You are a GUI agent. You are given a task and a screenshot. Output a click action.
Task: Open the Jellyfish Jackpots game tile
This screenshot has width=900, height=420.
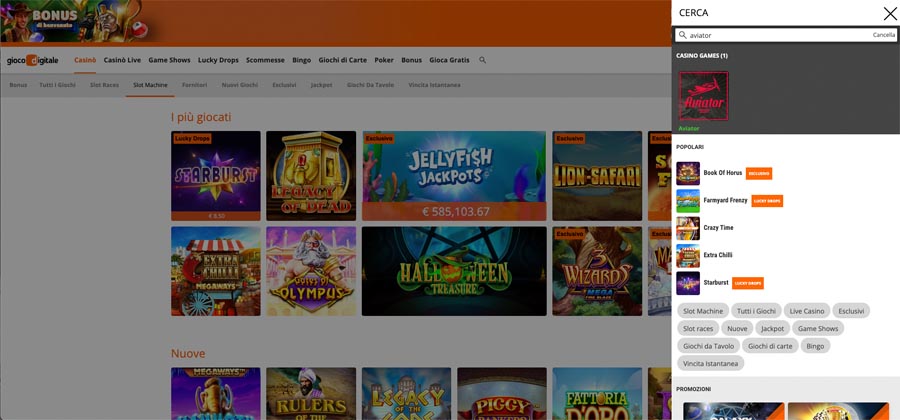(454, 176)
